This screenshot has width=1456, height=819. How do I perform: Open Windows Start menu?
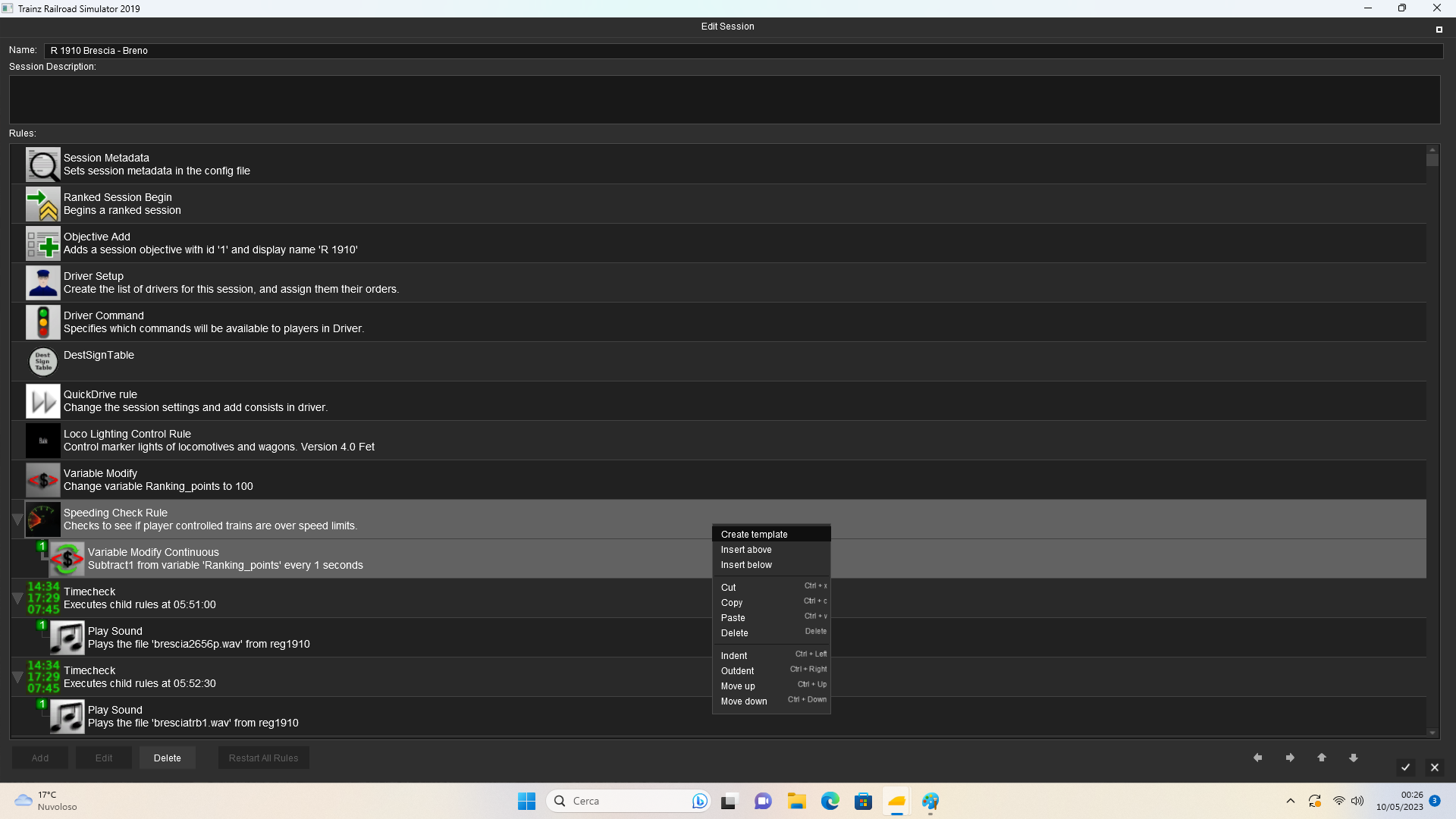[526, 801]
